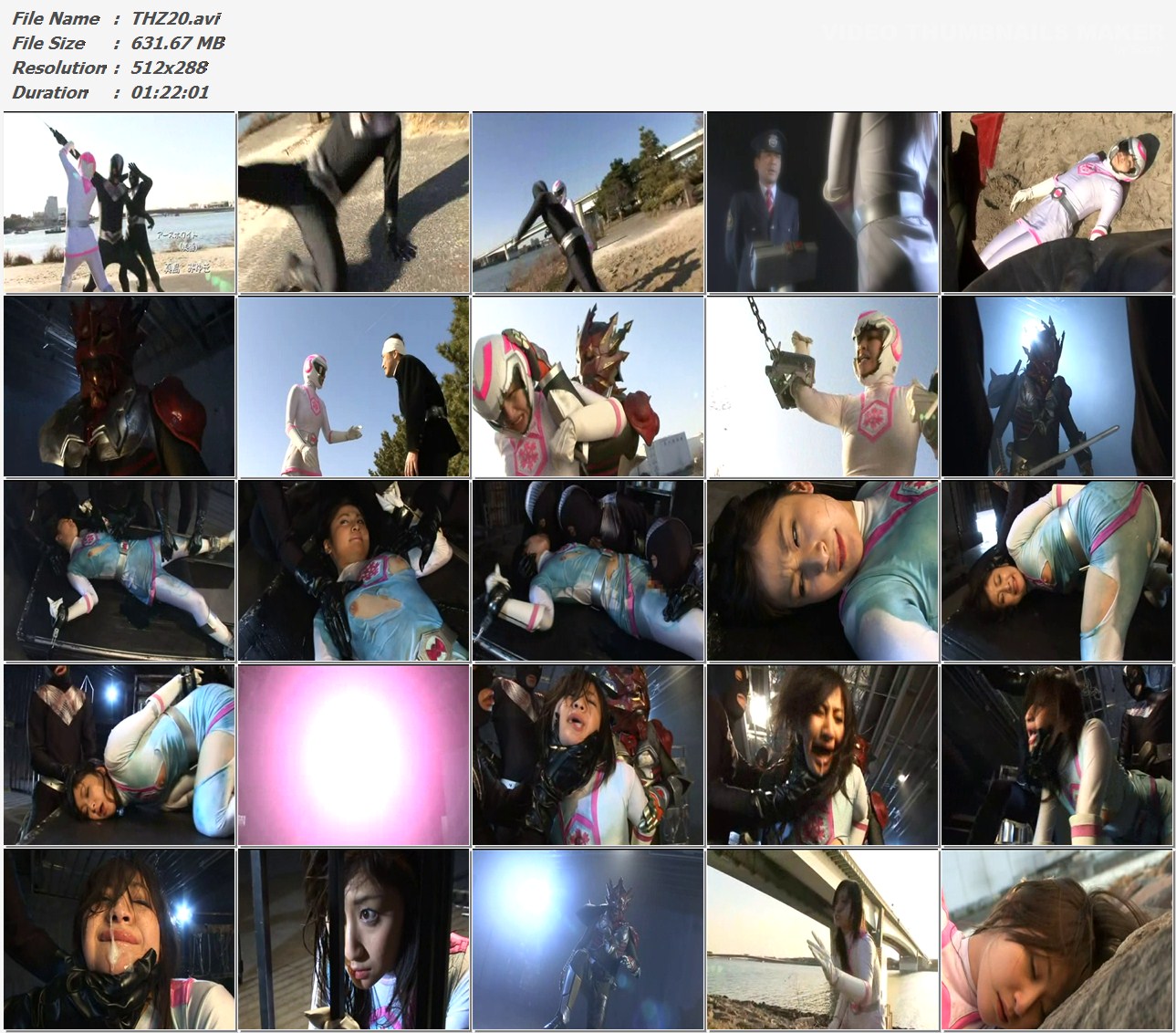Screen dimensions: 1176x1033
Task: Open the pink glowing flash thumbnail
Action: pyautogui.click(x=354, y=755)
